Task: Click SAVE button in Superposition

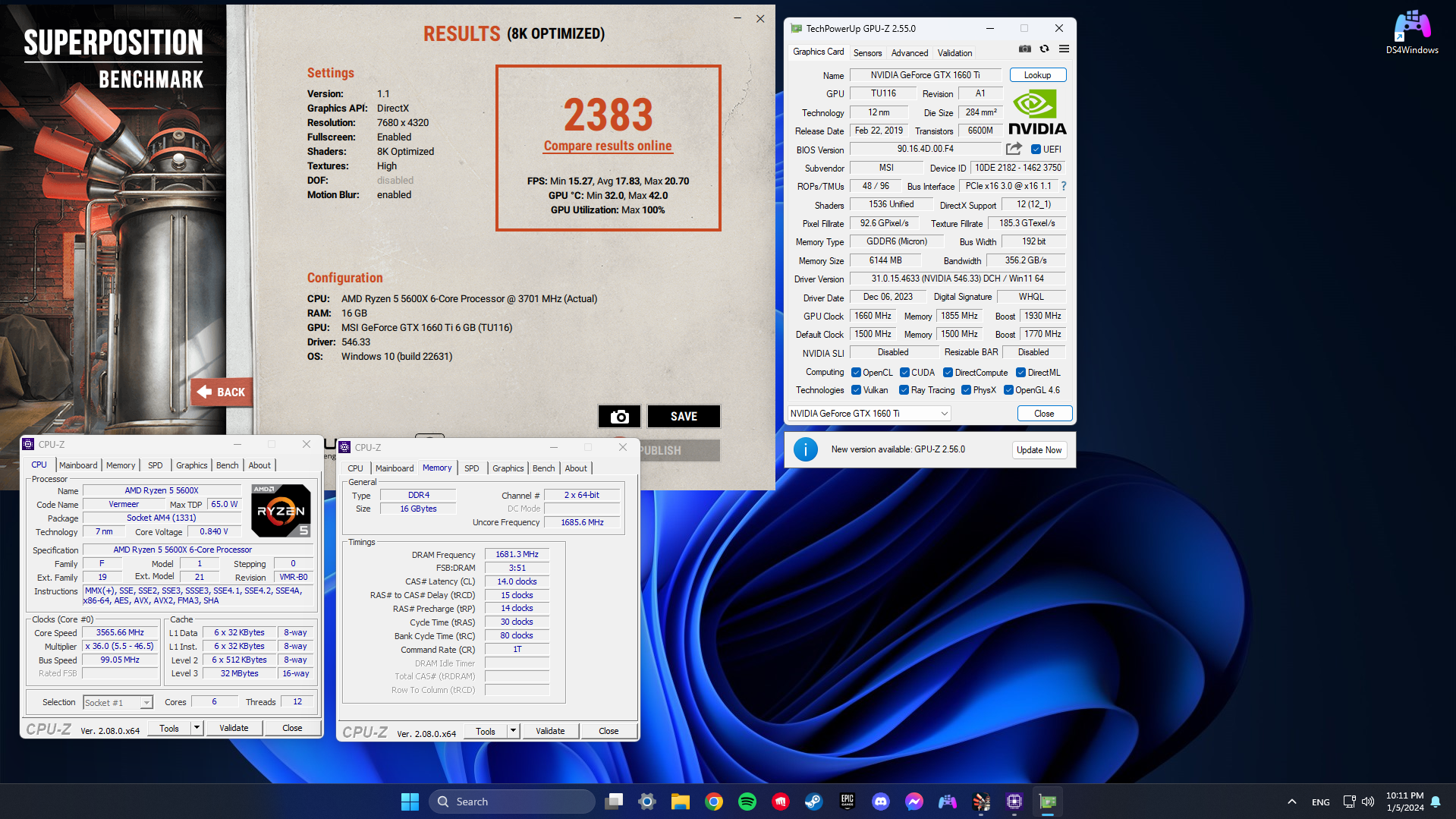Action: tap(684, 416)
